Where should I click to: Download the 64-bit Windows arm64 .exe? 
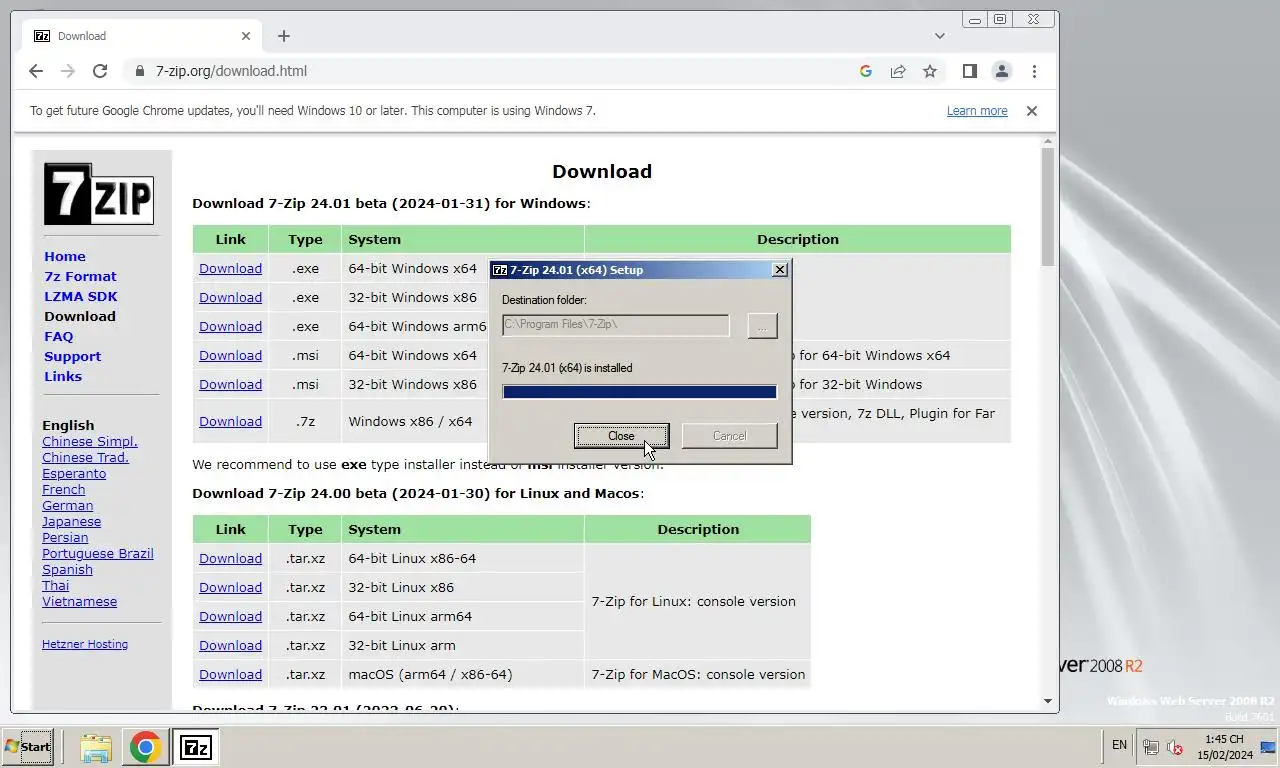click(230, 327)
